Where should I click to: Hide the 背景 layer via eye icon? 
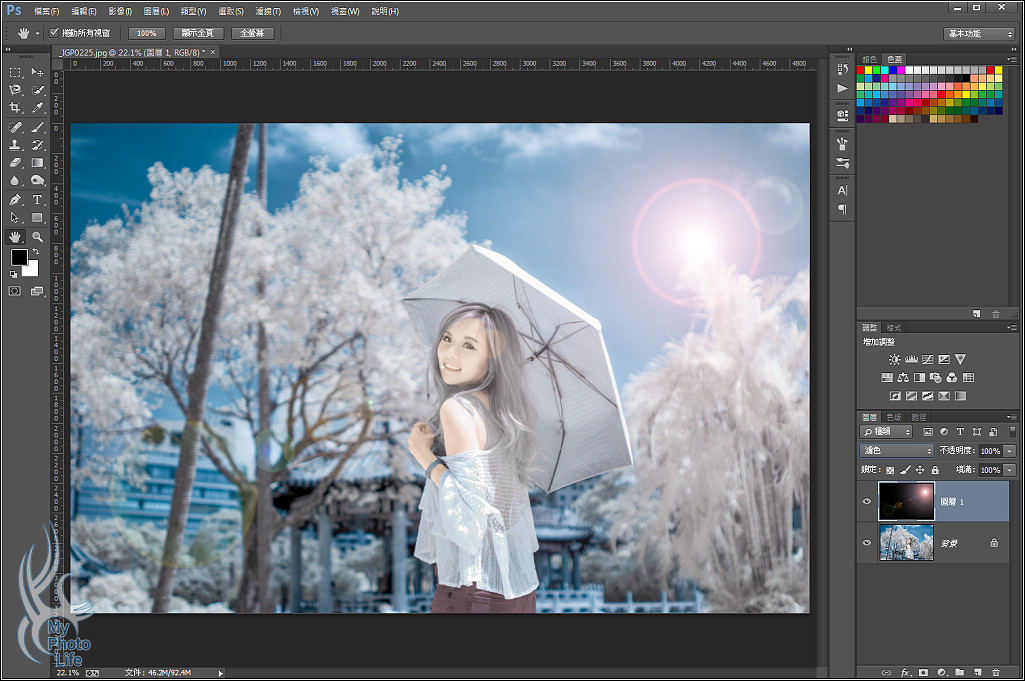click(867, 542)
